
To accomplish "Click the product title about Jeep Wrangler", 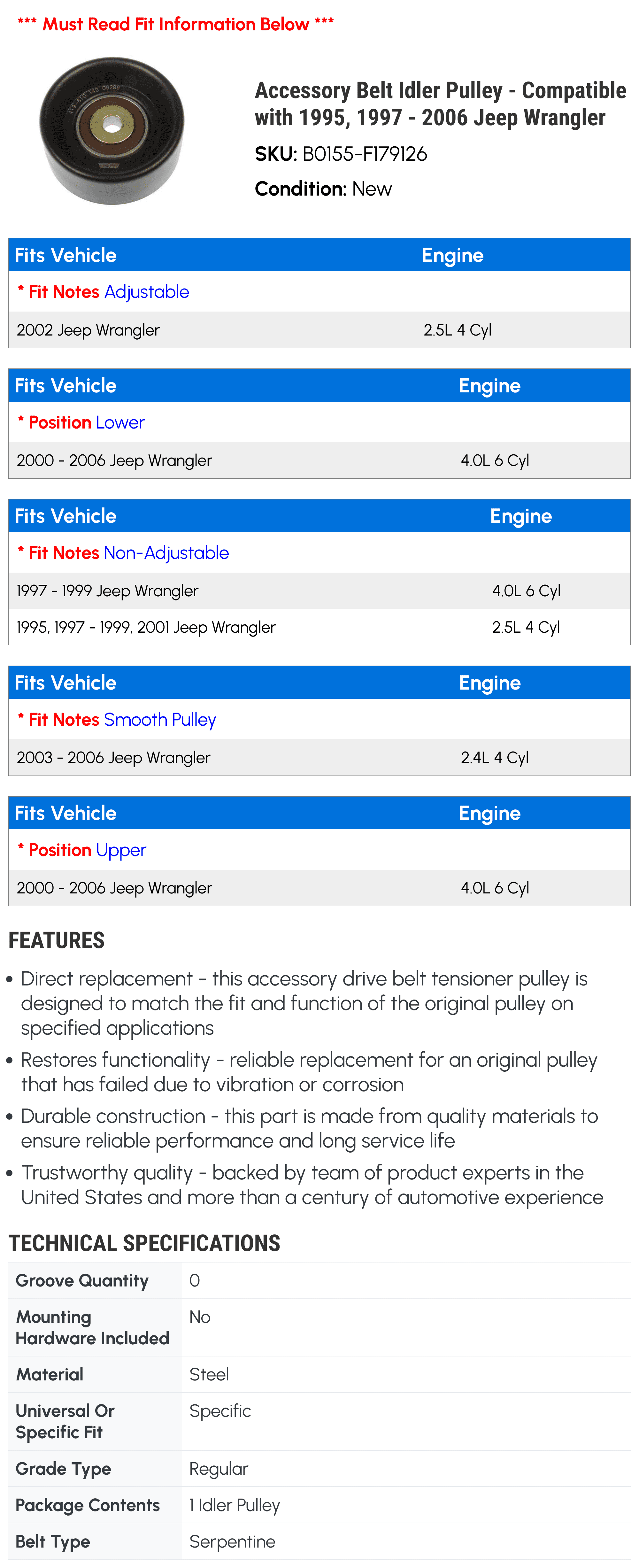I will [440, 104].
